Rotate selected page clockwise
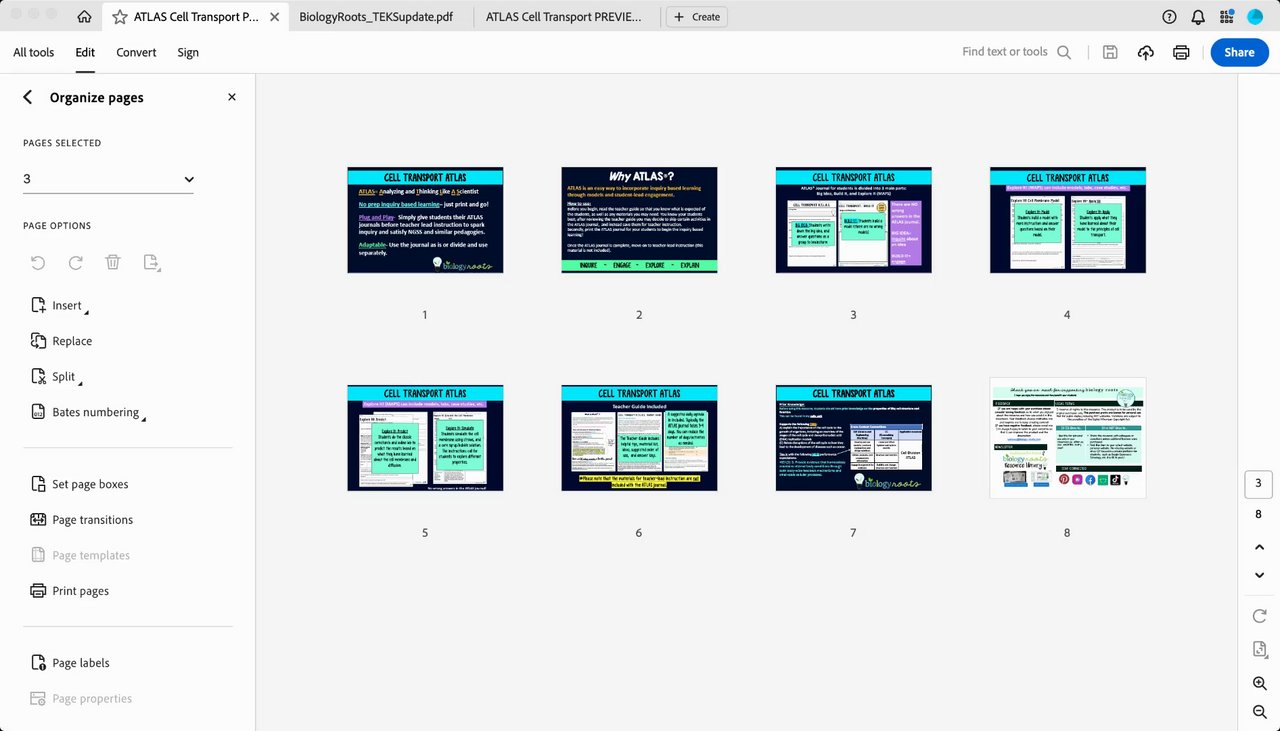The height and width of the screenshot is (731, 1280). pyautogui.click(x=75, y=262)
